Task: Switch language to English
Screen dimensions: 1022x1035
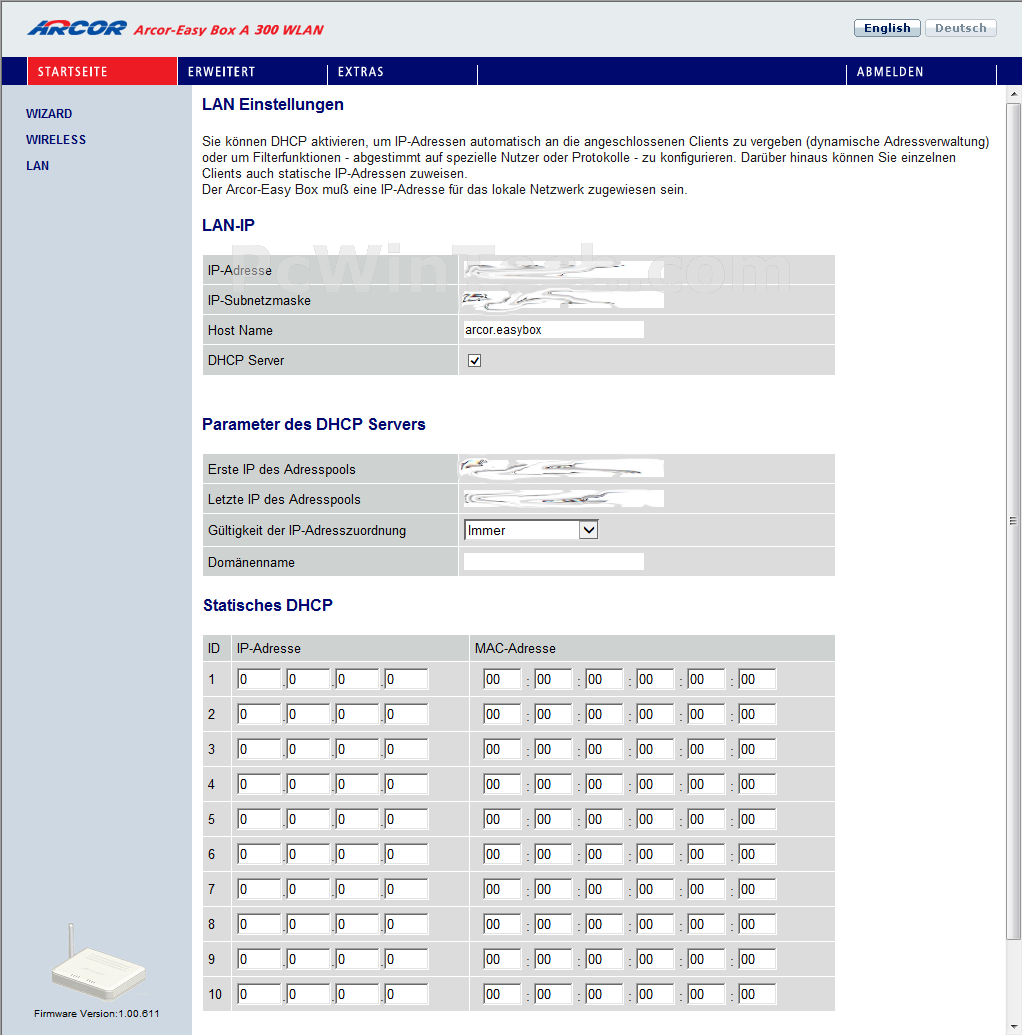Action: 887,28
